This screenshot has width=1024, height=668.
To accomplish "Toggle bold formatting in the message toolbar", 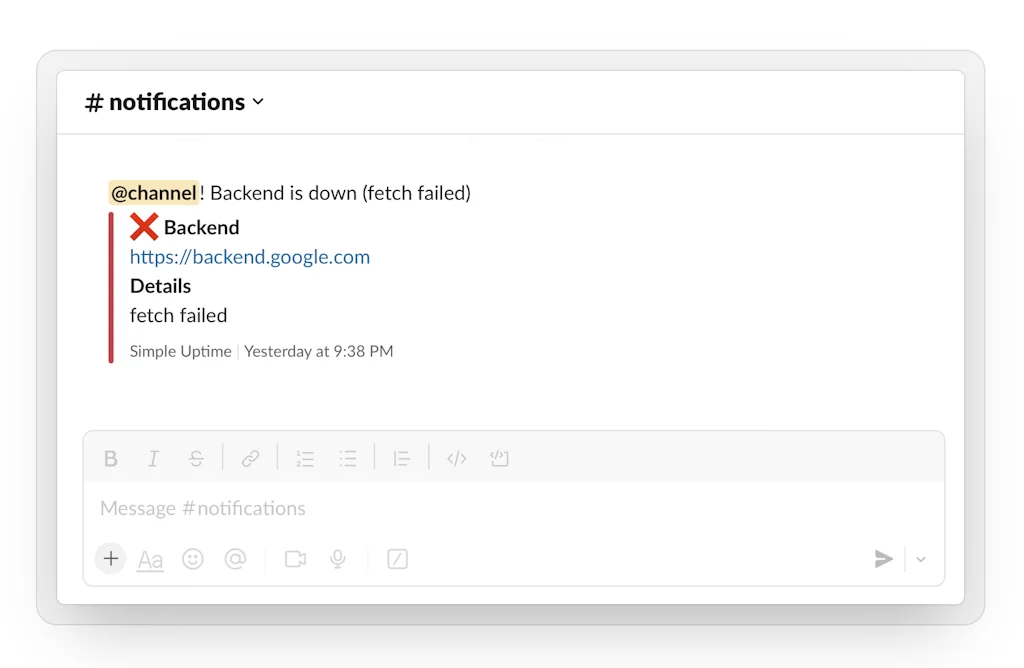I will click(x=111, y=458).
